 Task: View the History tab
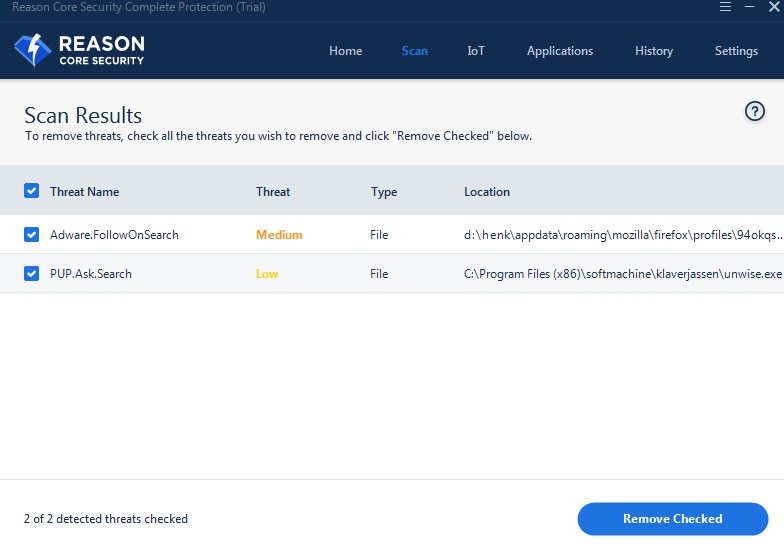[654, 51]
